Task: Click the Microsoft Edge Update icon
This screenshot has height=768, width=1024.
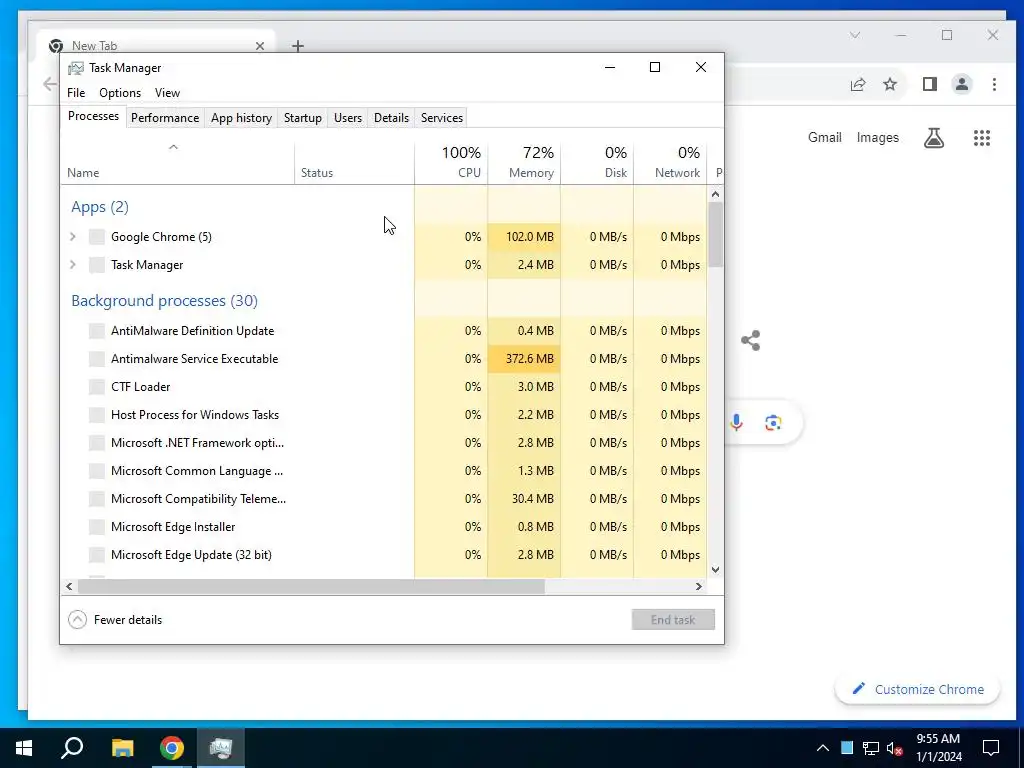Action: pyautogui.click(x=97, y=555)
